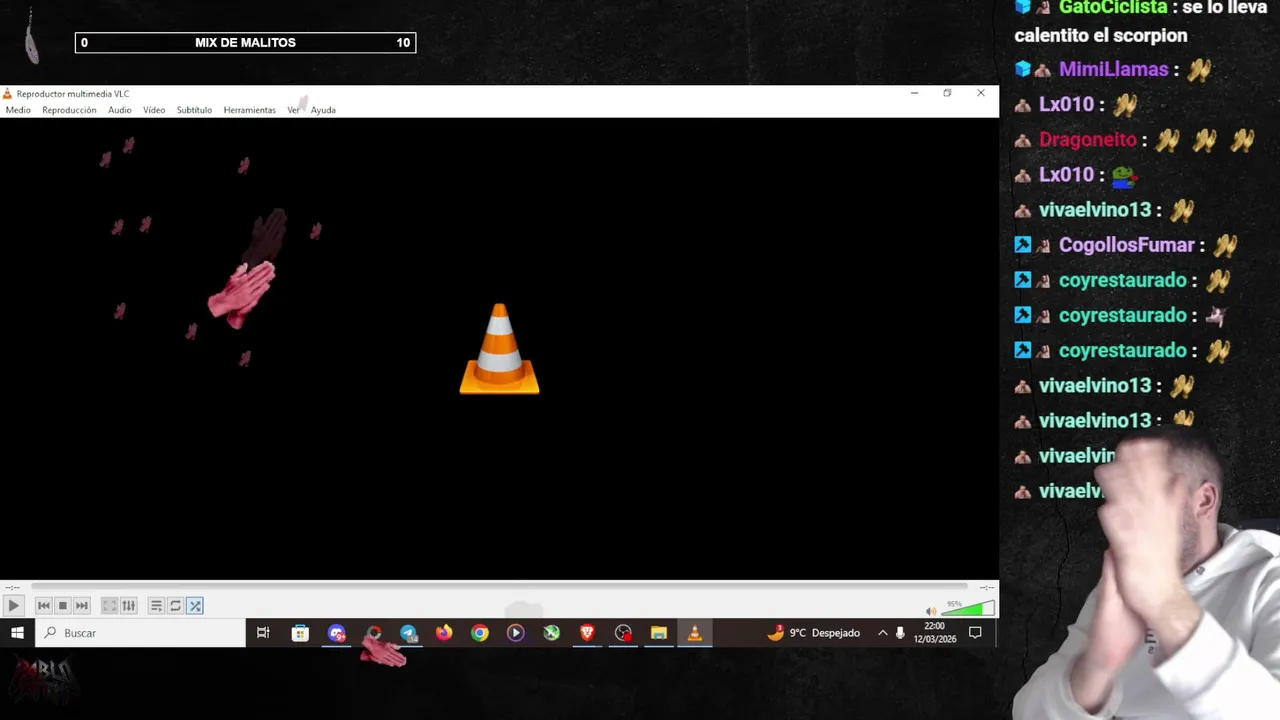The width and height of the screenshot is (1280, 720).
Task: Launch Brave browser from the taskbar
Action: tap(587, 633)
